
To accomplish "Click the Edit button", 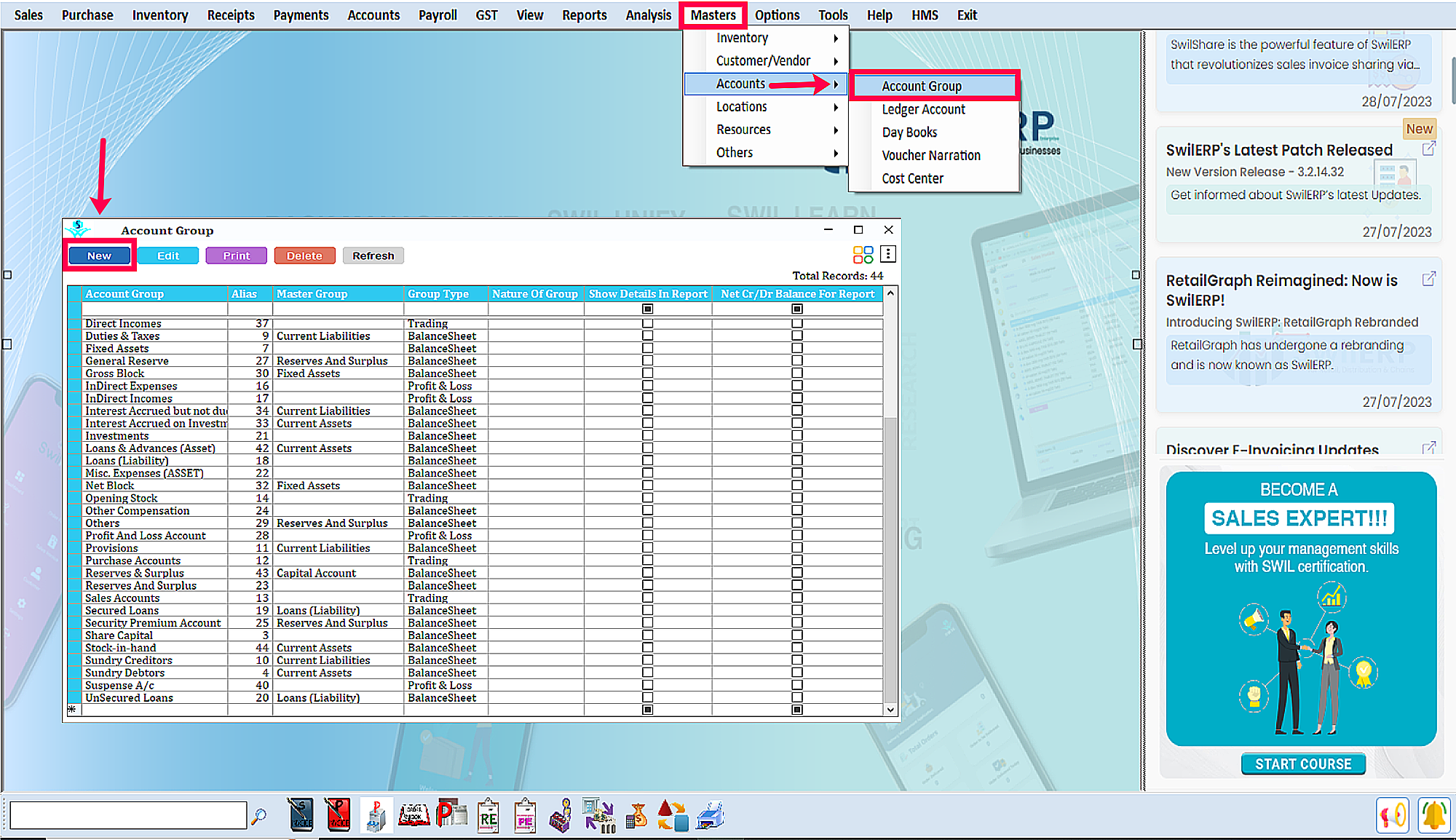I will click(x=168, y=255).
